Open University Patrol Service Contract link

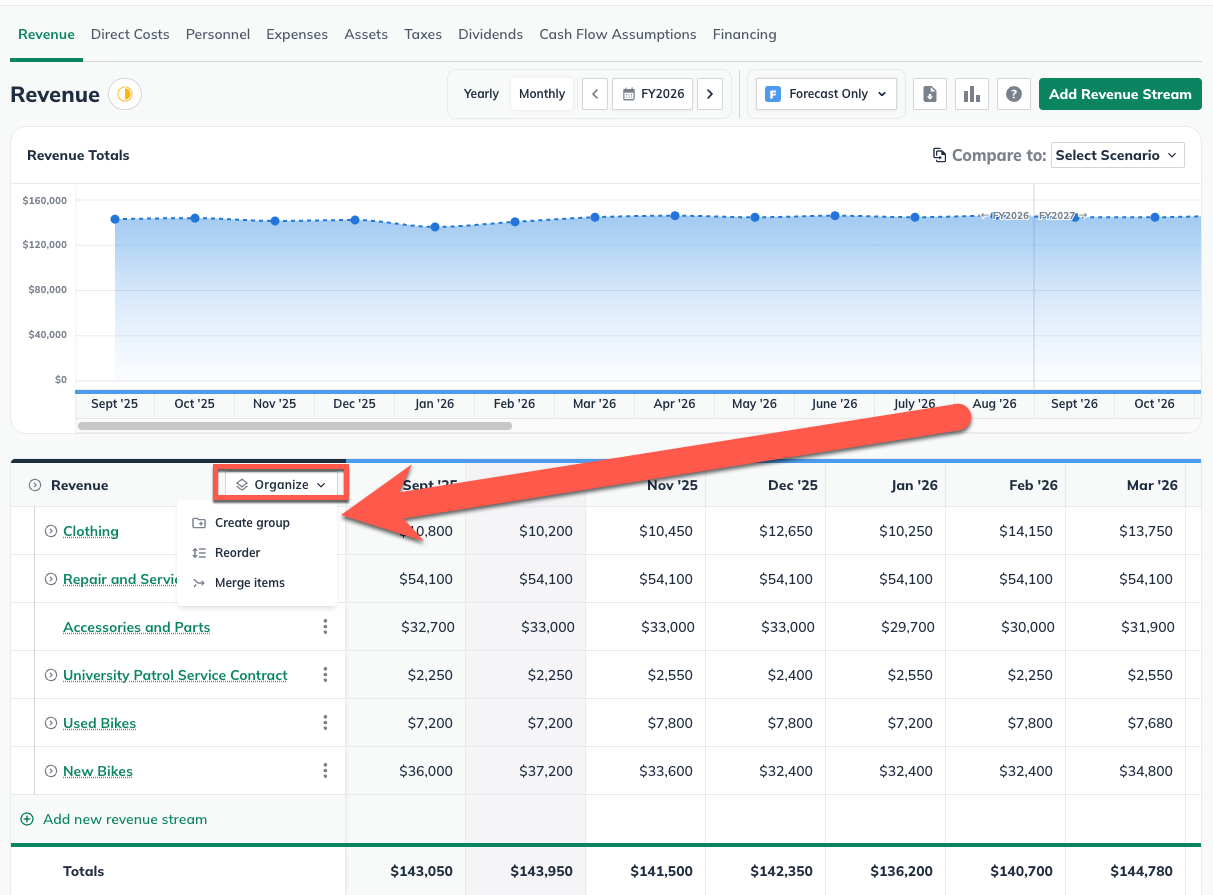pos(175,675)
